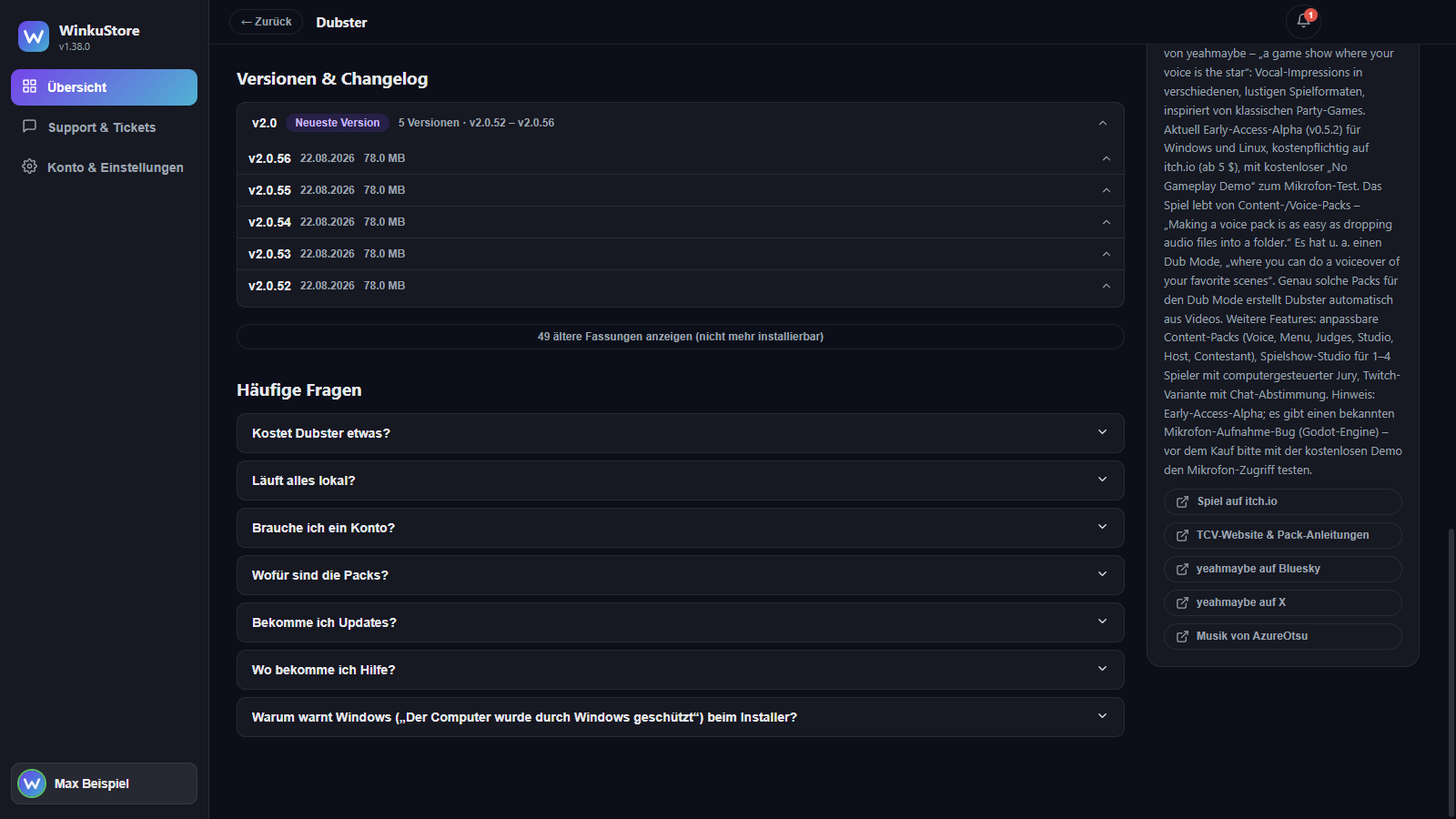The width and height of the screenshot is (1456, 819).
Task: Open link 'yeahmaybe auf X'
Action: point(1282,602)
